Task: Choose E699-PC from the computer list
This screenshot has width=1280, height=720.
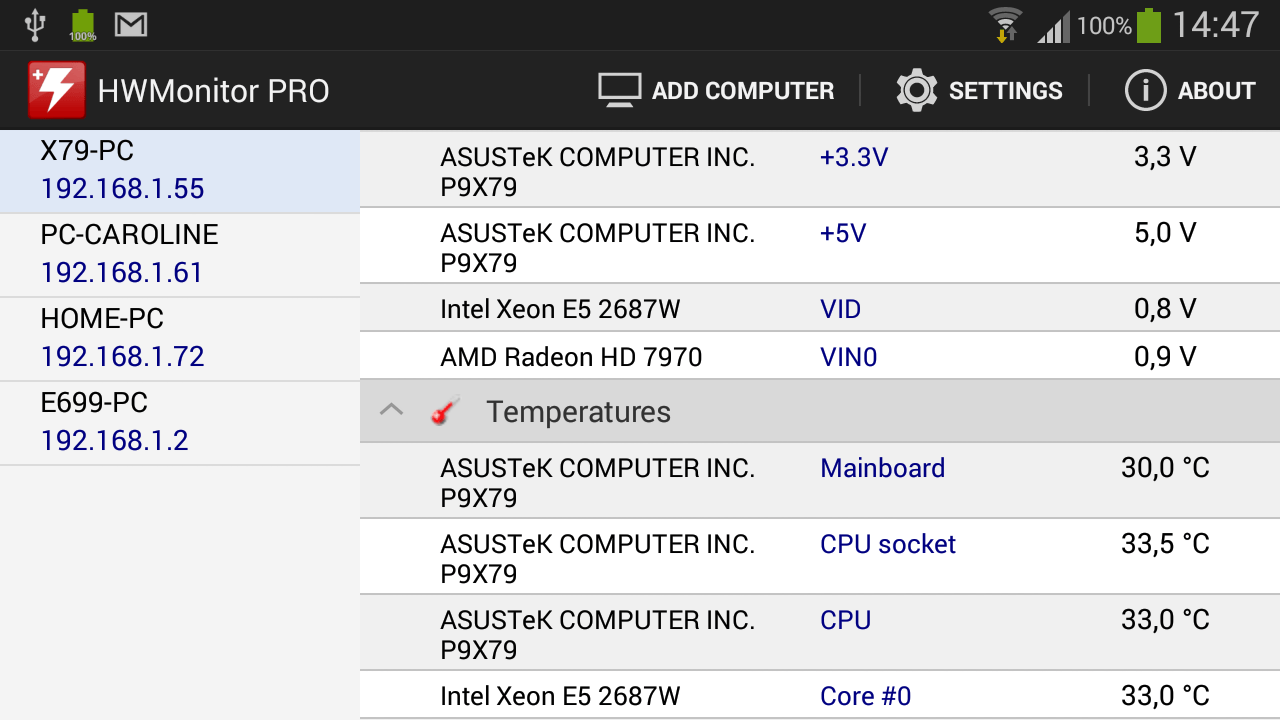Action: click(180, 422)
